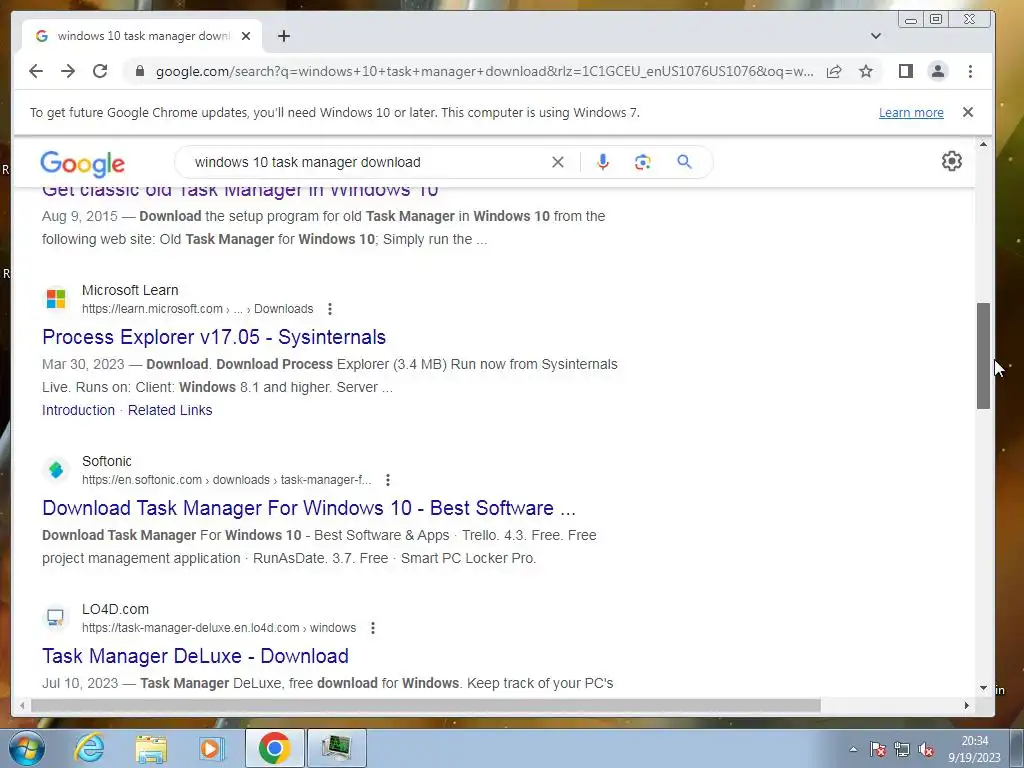
Task: Dismiss the Chrome updates notification bar
Action: [968, 112]
